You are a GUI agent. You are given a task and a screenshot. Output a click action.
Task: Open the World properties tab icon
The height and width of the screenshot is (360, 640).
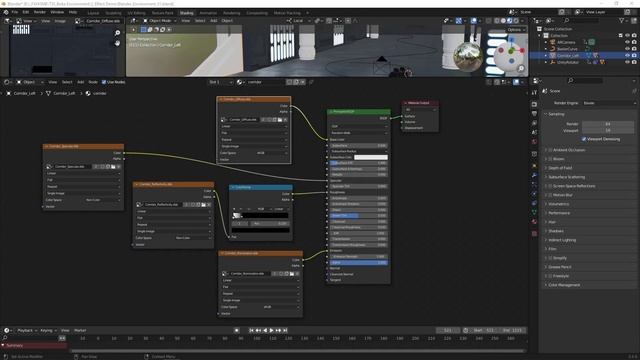tap(534, 142)
